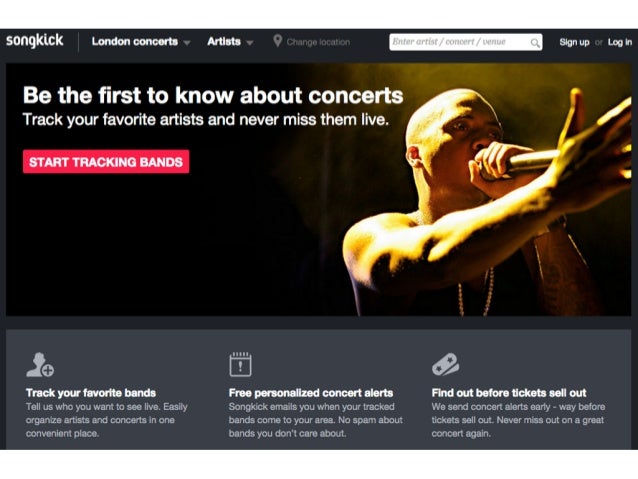Click the Sign up link
The width and height of the screenshot is (638, 479).
click(x=574, y=42)
